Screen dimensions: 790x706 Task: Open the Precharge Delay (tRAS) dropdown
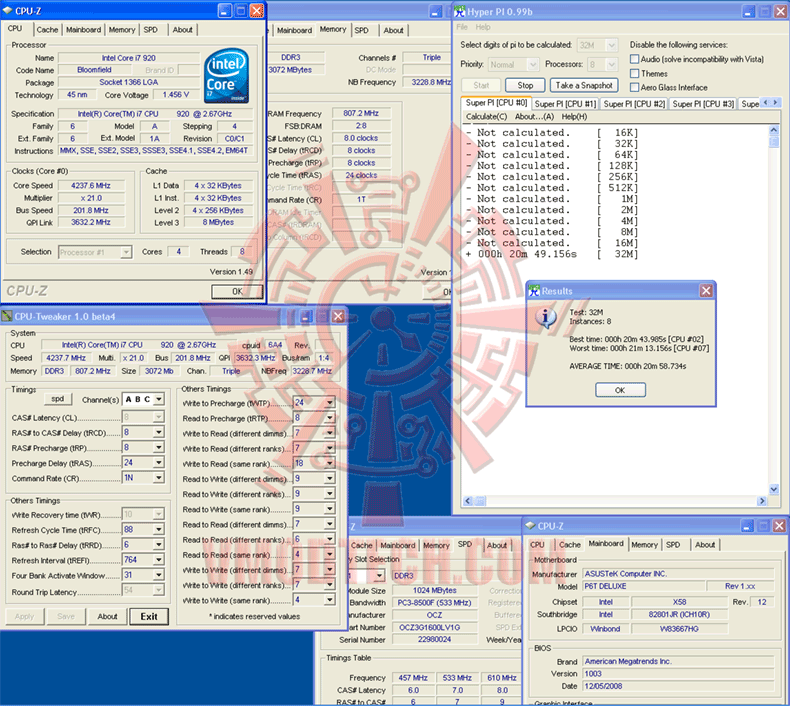(159, 463)
